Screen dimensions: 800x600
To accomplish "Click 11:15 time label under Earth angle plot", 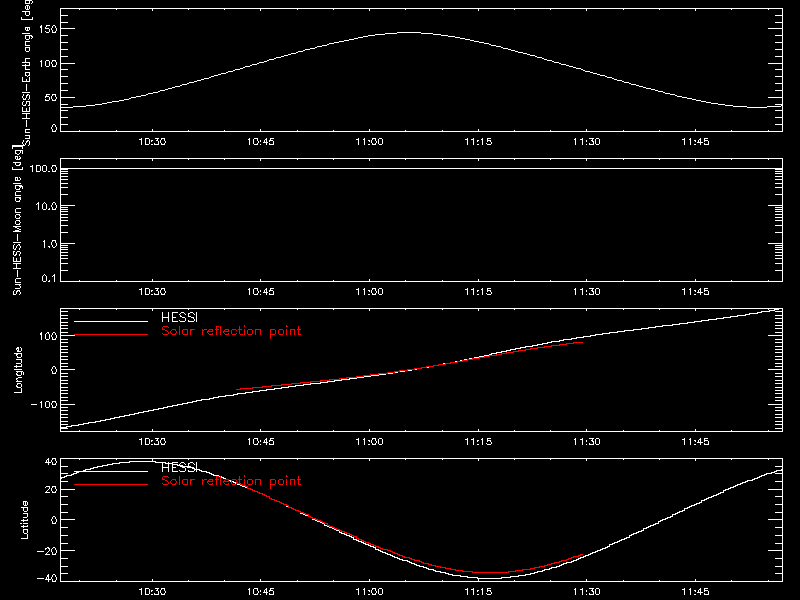I will click(x=478, y=141).
